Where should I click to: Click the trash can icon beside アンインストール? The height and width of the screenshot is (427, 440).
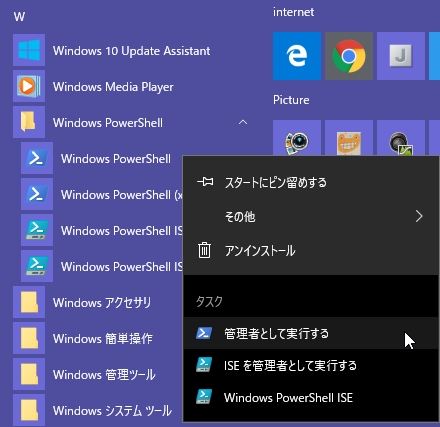(204, 250)
